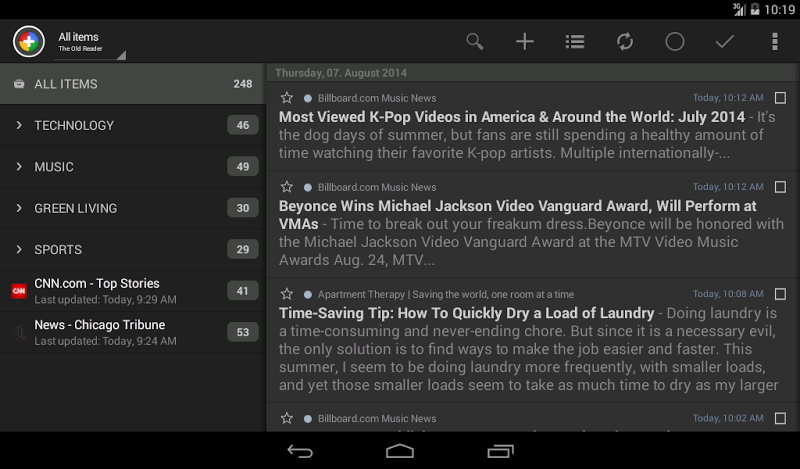The image size is (800, 469).
Task: Toggle unread dot on 10:02 AM article
Action: click(x=308, y=418)
